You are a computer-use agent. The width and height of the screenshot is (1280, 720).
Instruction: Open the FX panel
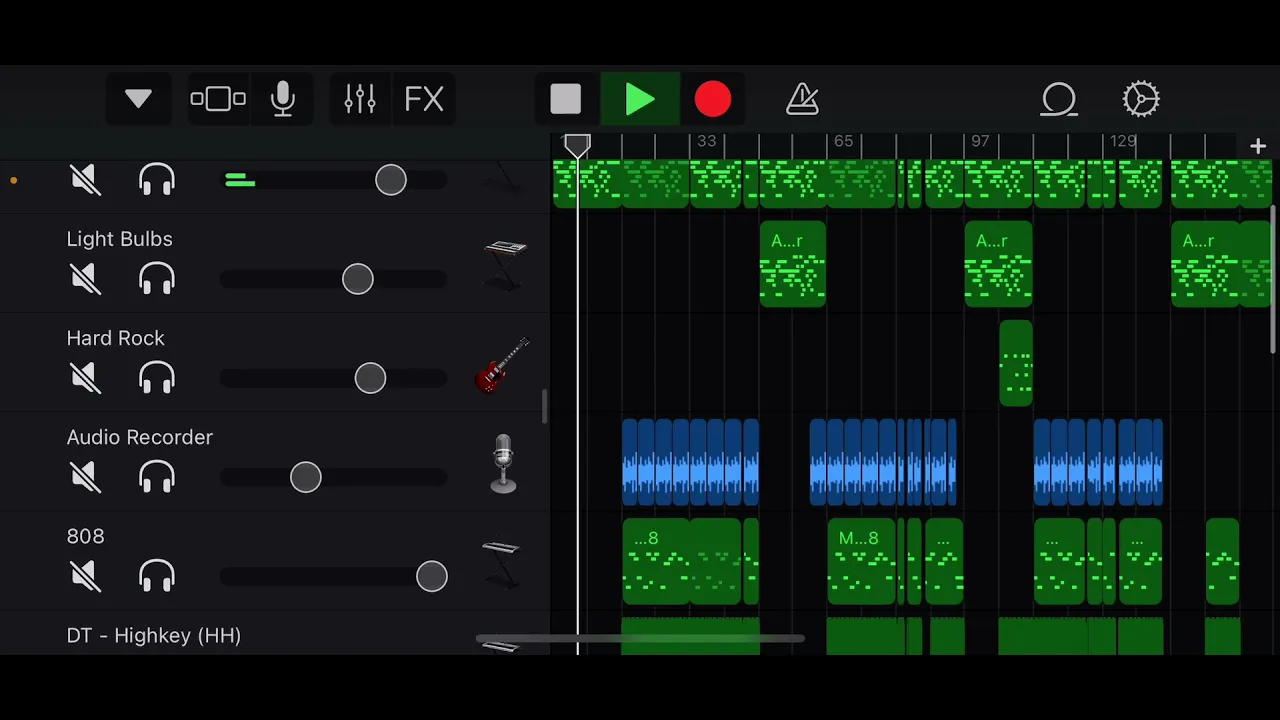click(x=424, y=99)
